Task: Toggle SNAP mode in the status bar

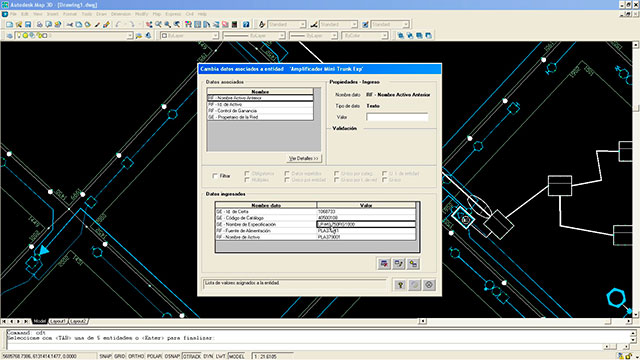Action: click(105, 356)
